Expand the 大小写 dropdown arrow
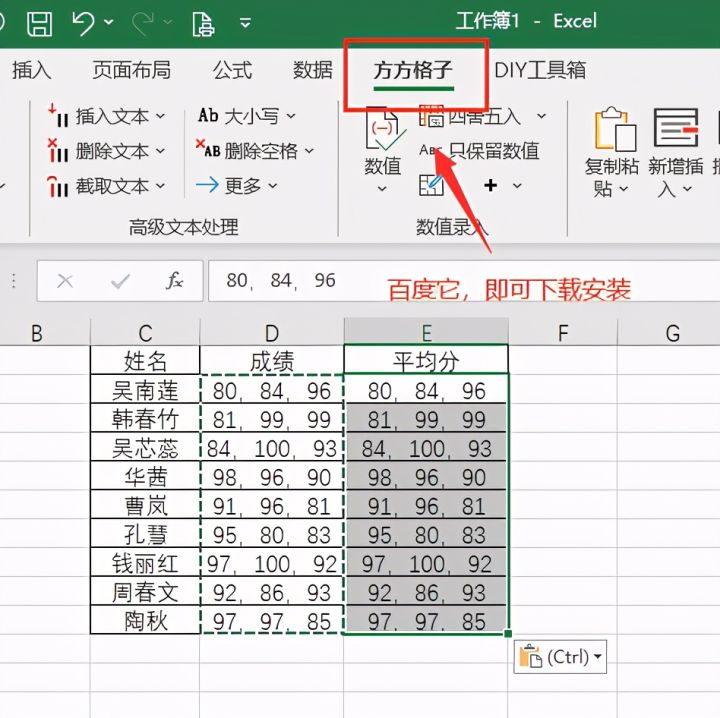 coord(291,116)
